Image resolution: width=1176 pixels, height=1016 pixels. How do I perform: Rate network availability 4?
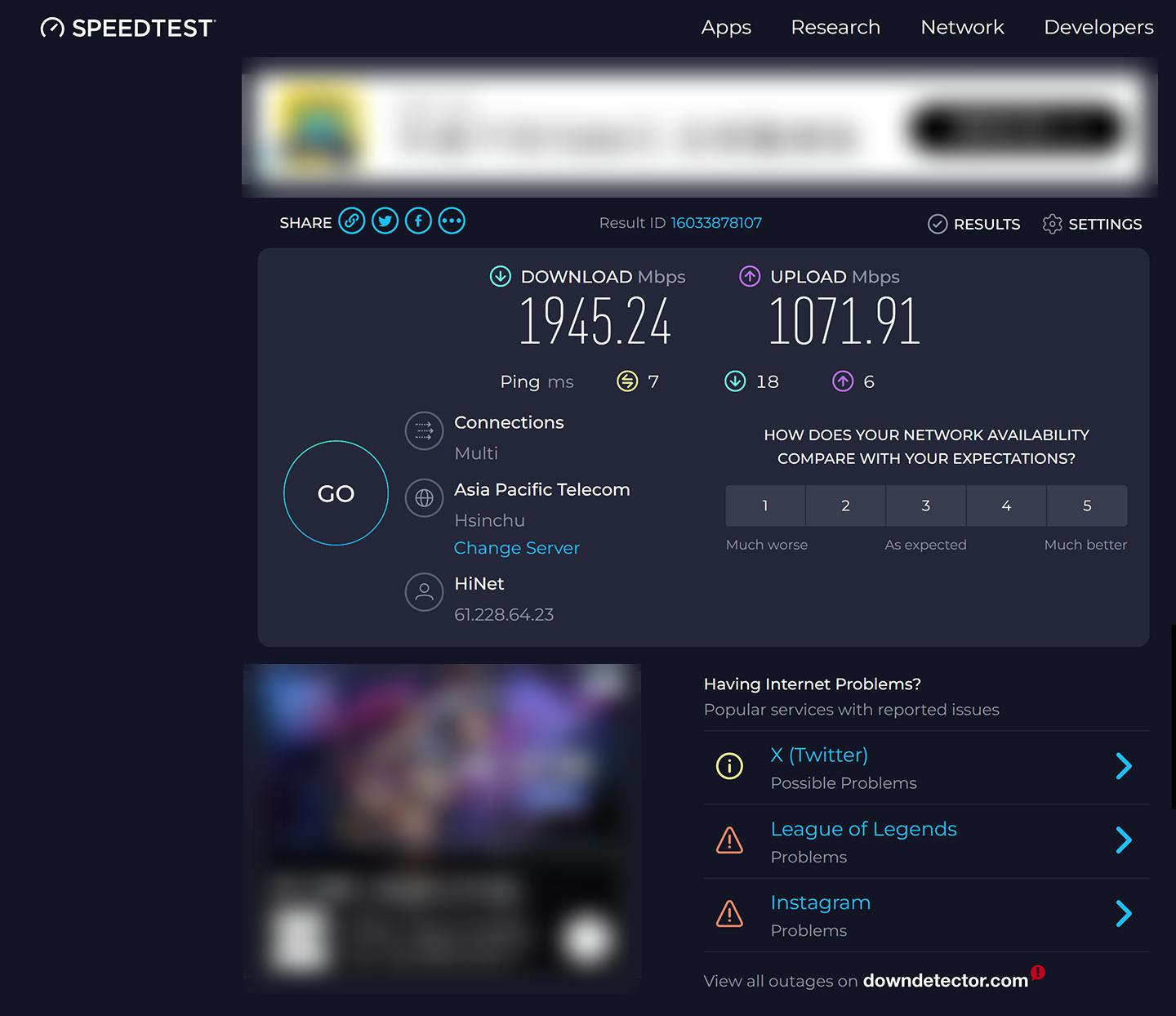(x=1006, y=506)
